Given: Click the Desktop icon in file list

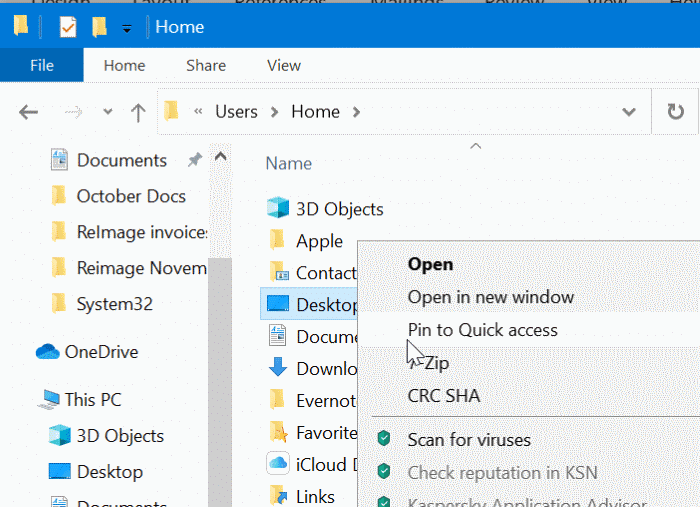Looking at the screenshot, I should point(278,304).
